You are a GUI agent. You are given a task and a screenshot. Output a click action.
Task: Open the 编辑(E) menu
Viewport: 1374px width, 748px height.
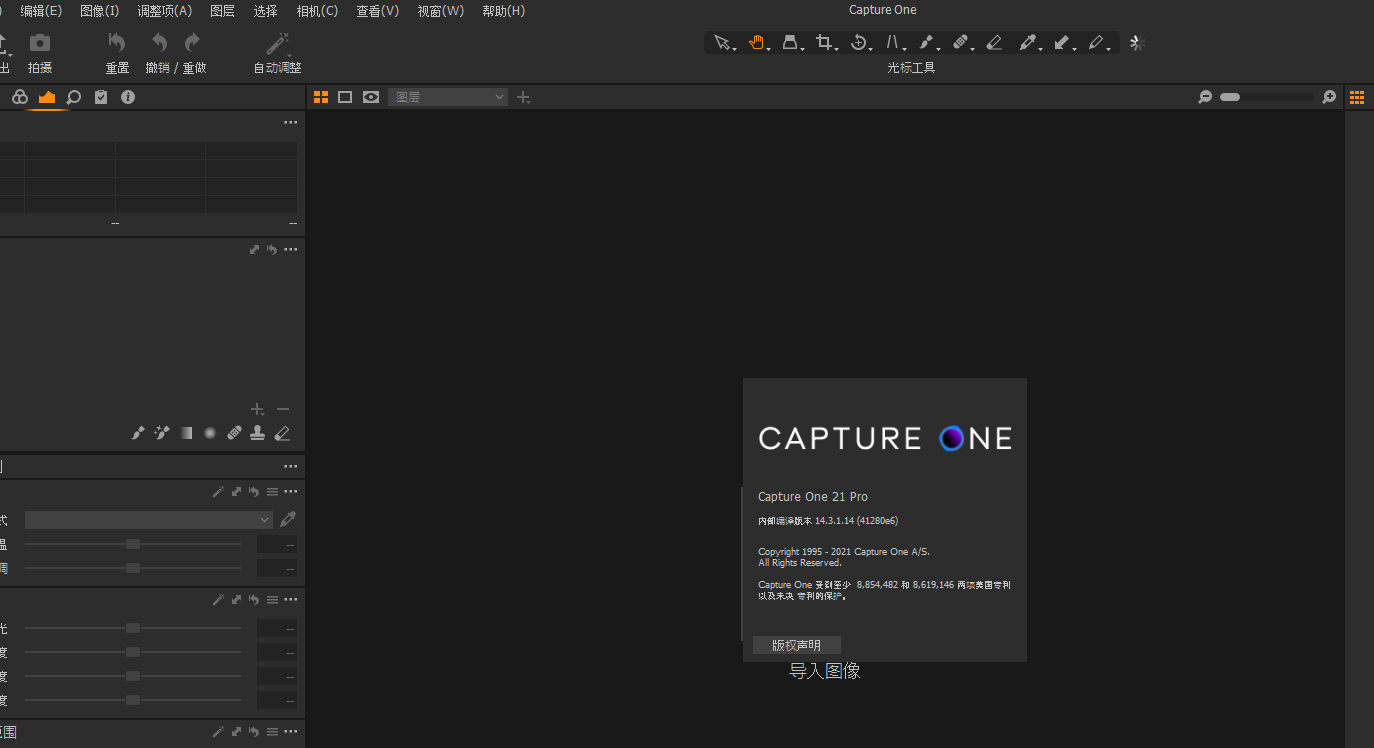[x=41, y=10]
